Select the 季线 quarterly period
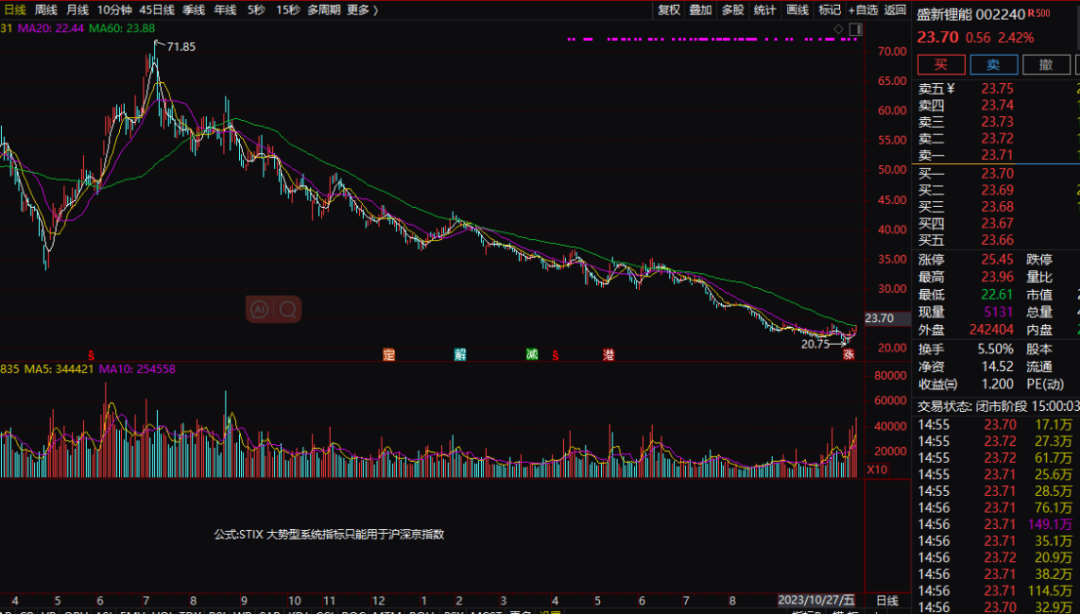The width and height of the screenshot is (1080, 615). point(194,10)
